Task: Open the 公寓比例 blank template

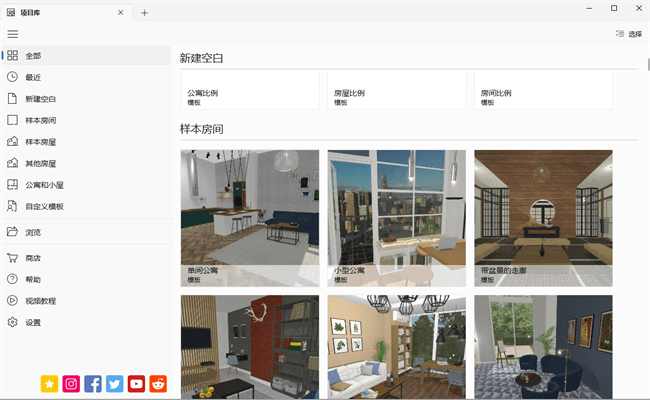Action: coord(250,90)
